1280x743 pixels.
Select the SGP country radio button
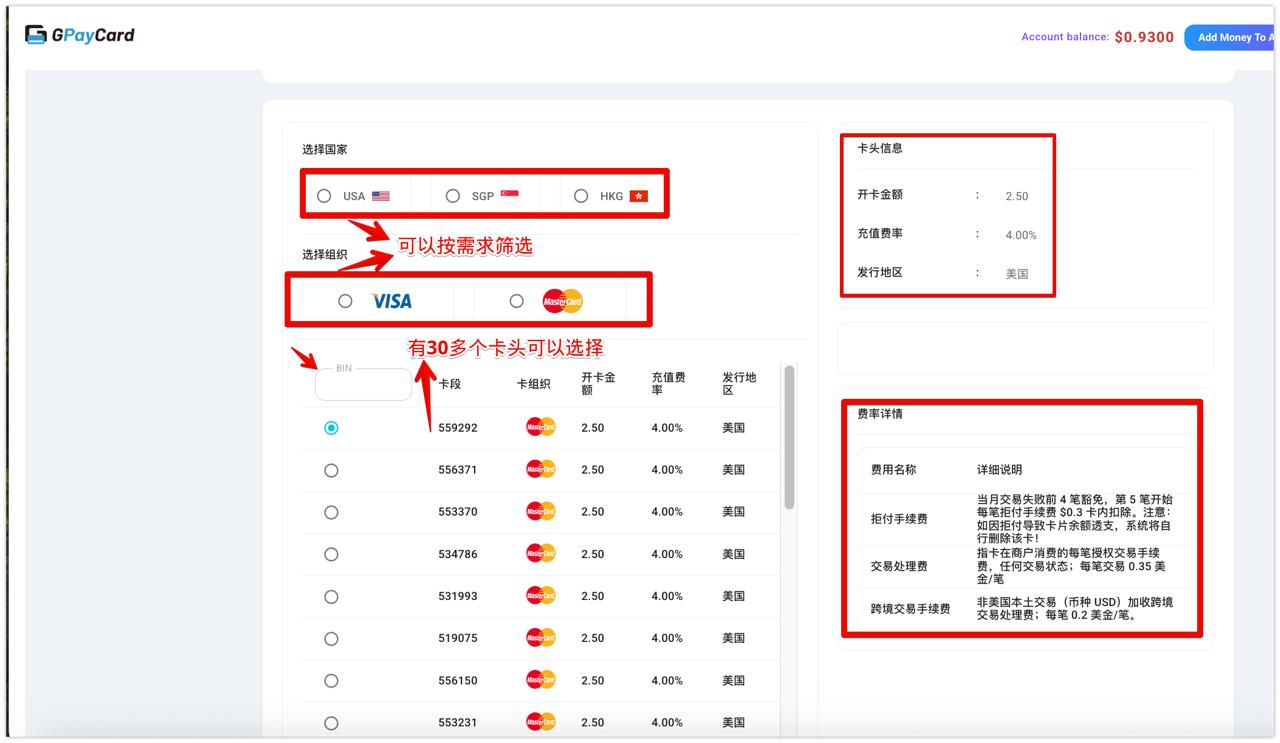[x=453, y=196]
